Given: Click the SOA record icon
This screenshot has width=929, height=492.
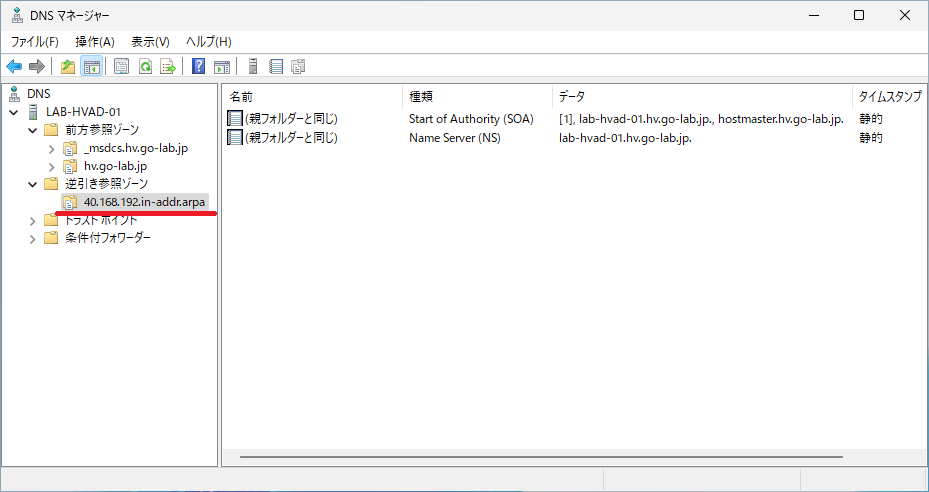Looking at the screenshot, I should [235, 119].
